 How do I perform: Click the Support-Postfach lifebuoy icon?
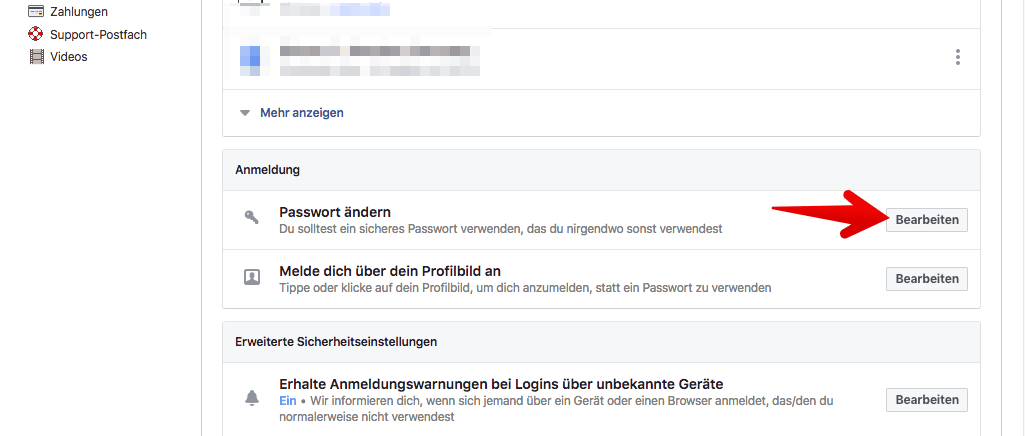[36, 34]
